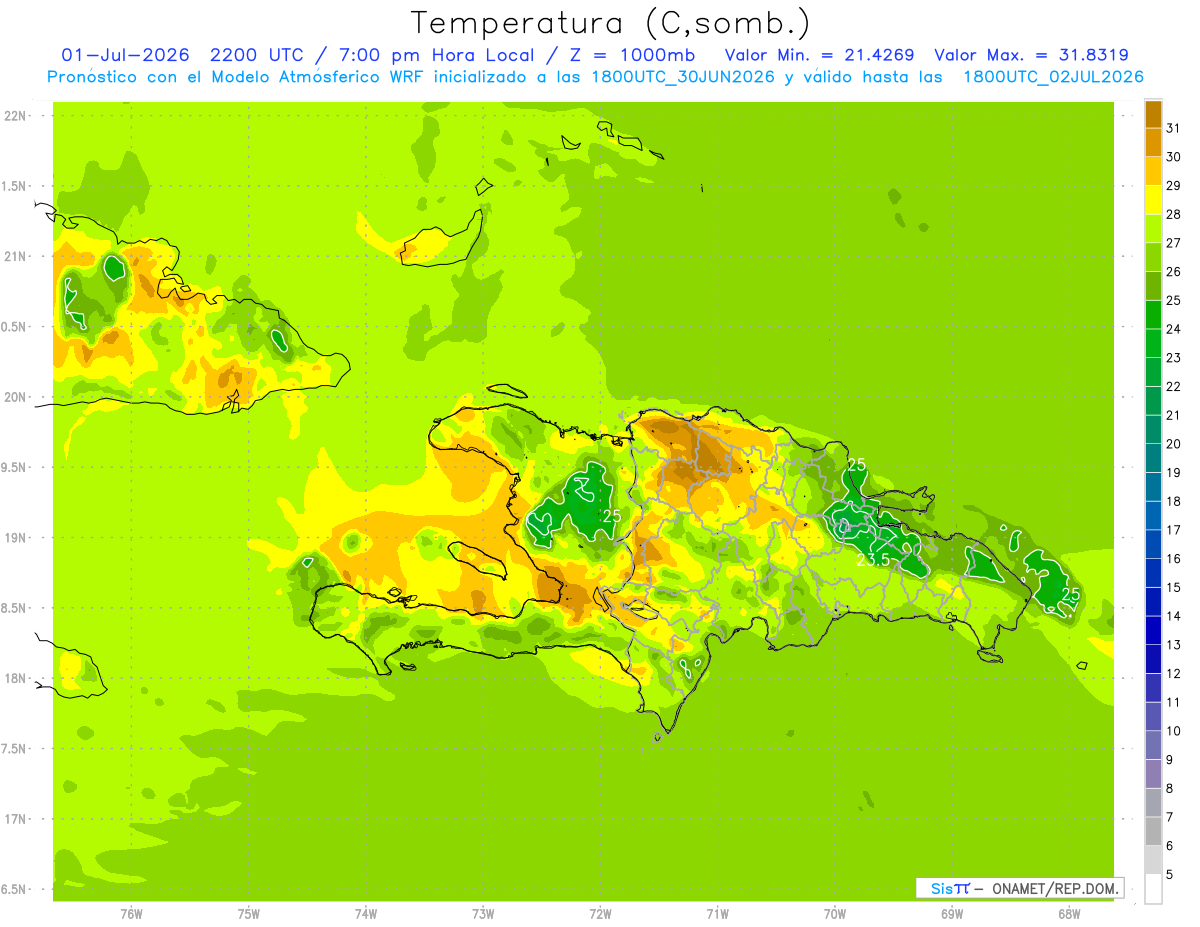Click the brown swatch above legend value 31
The width and height of the screenshot is (1200, 927).
tap(1153, 114)
